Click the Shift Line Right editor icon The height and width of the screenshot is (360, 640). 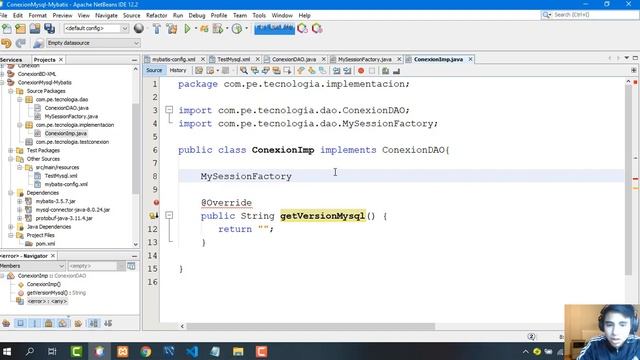tap(347, 71)
